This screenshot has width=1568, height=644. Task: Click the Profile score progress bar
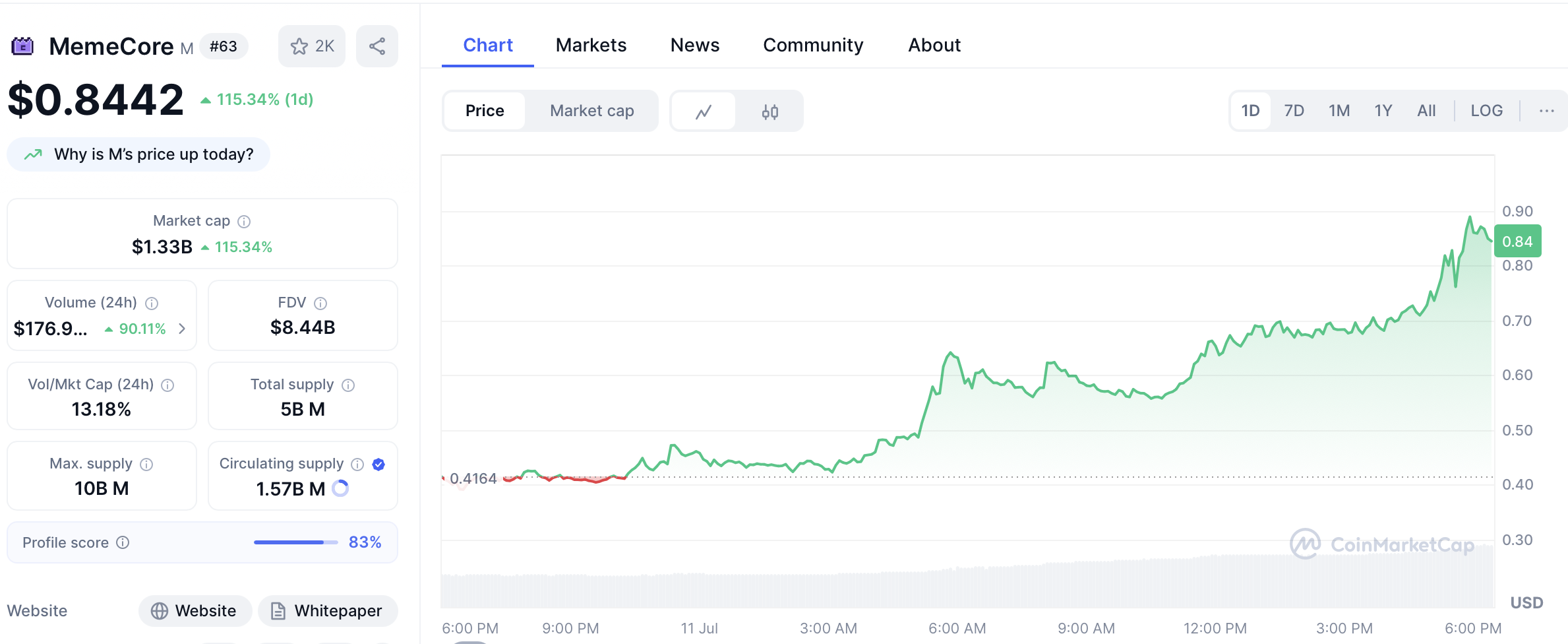295,542
